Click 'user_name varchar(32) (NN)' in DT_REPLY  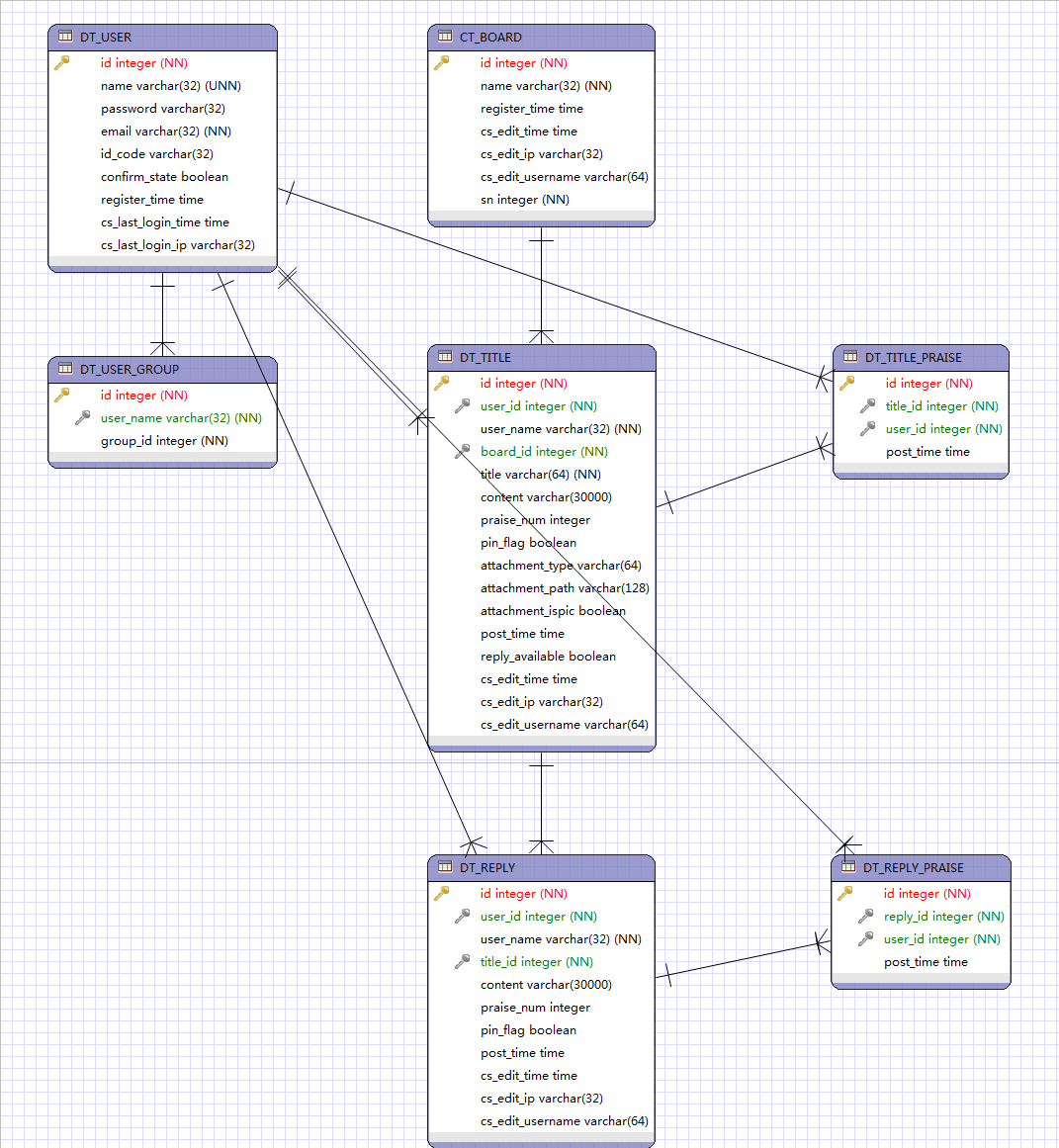click(561, 938)
